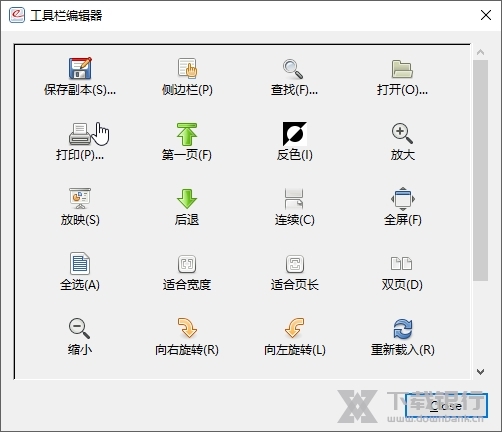
Task: Click the Evince app icon in title bar
Action: [17, 15]
